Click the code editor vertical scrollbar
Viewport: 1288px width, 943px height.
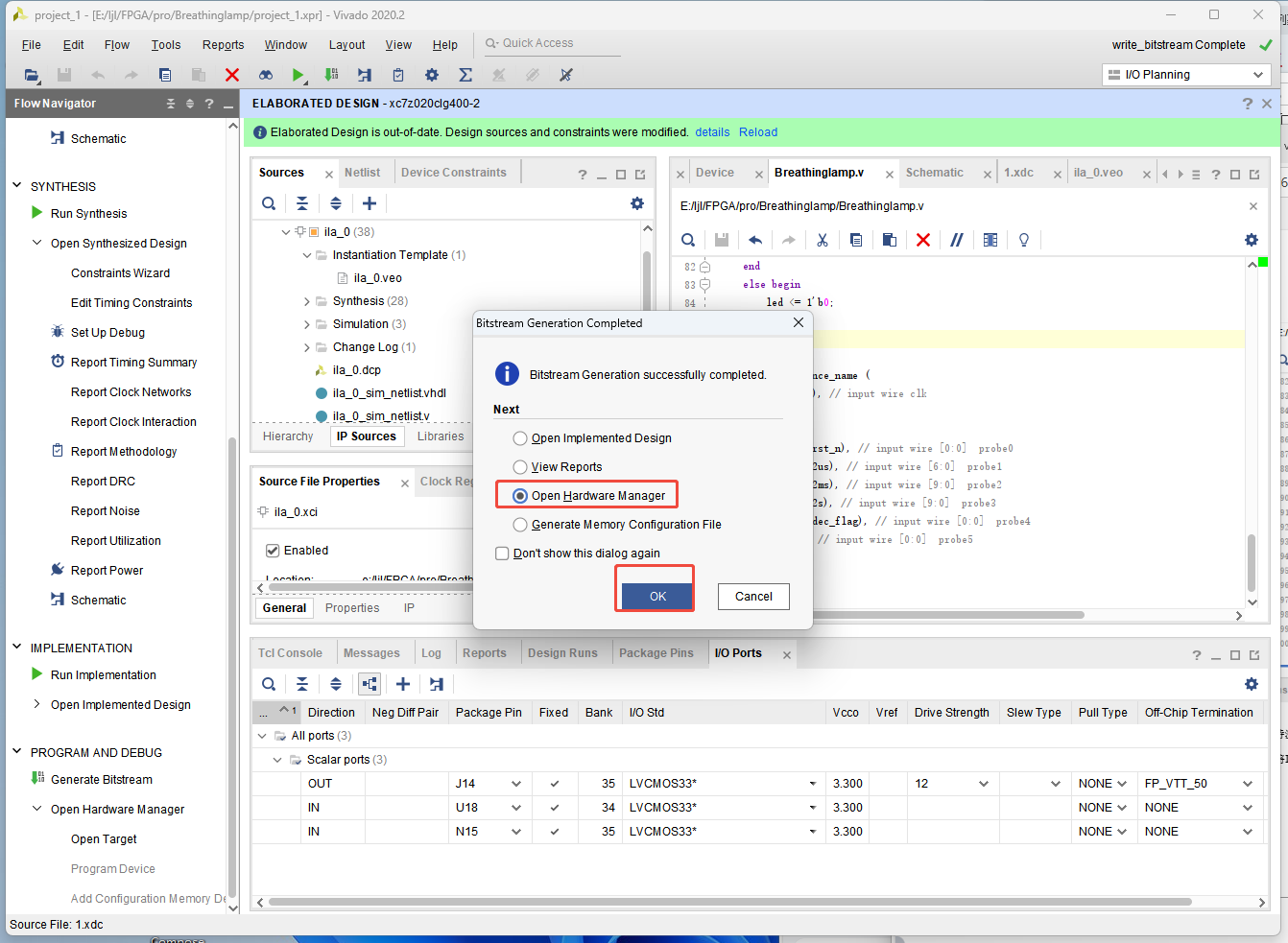(1252, 561)
